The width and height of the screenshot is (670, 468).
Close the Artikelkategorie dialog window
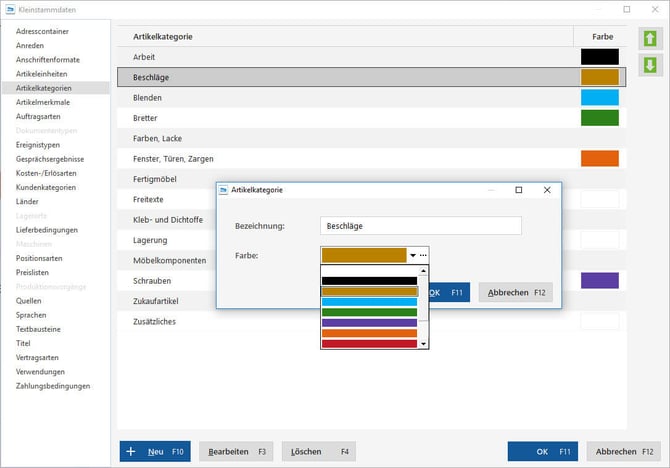547,189
